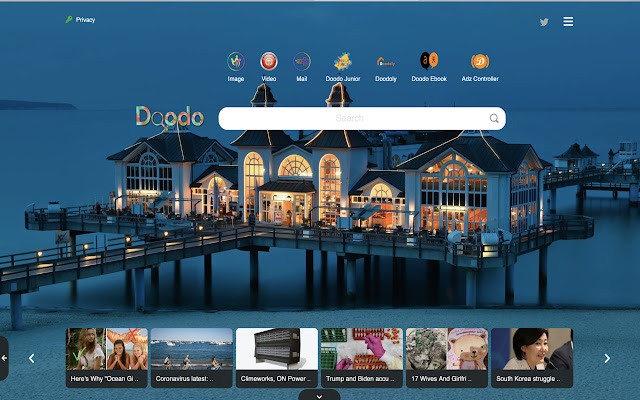
Task: Click the "Climeworks, ON Power .." headline text
Action: (x=276, y=379)
